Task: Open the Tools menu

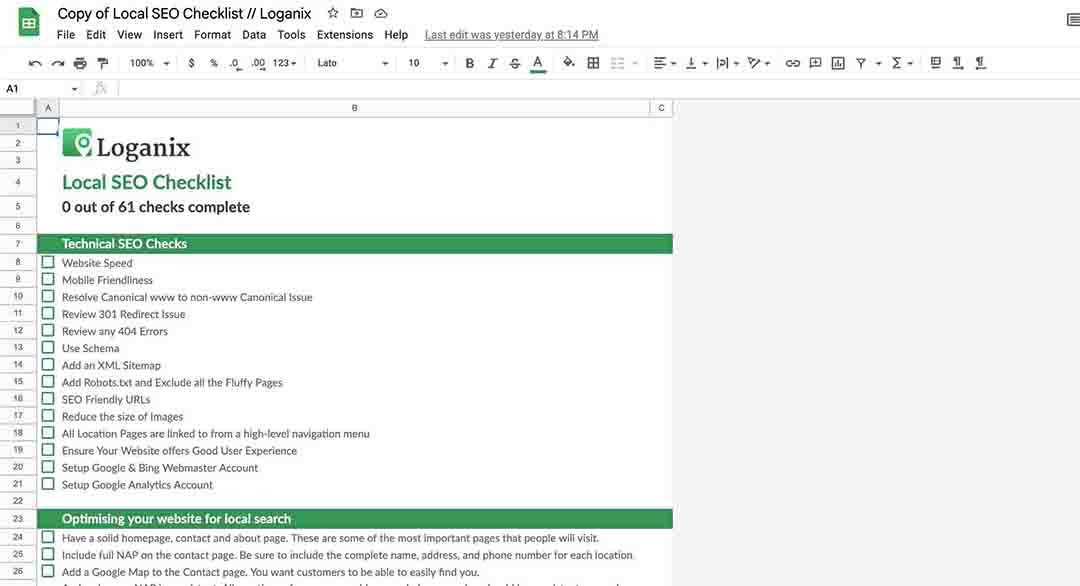Action: click(x=291, y=34)
